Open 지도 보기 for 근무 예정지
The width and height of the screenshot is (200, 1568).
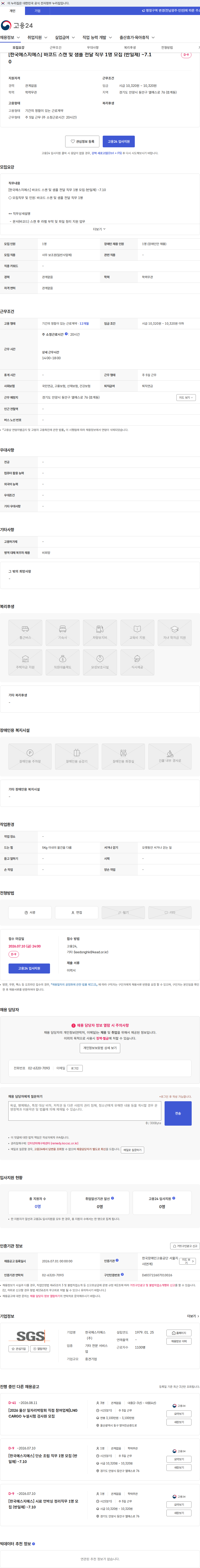click(186, 398)
